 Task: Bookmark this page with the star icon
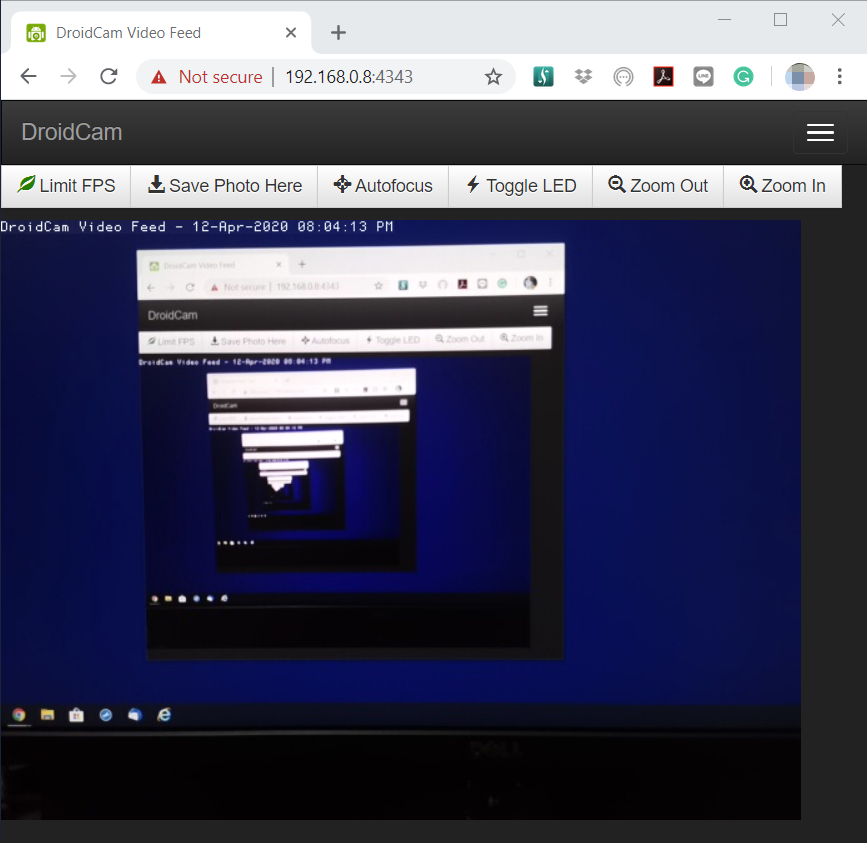tap(493, 77)
